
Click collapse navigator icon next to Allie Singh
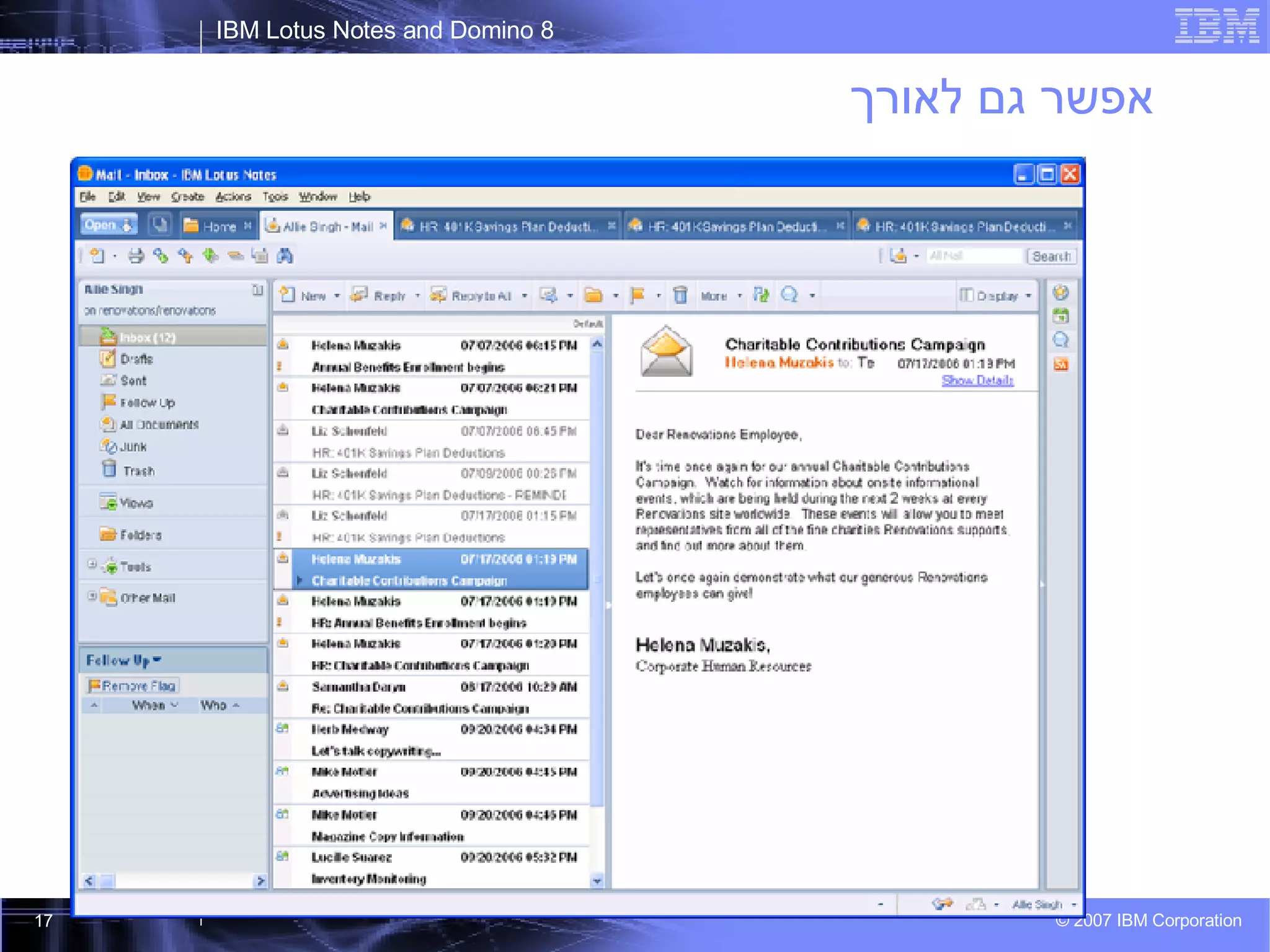point(258,290)
